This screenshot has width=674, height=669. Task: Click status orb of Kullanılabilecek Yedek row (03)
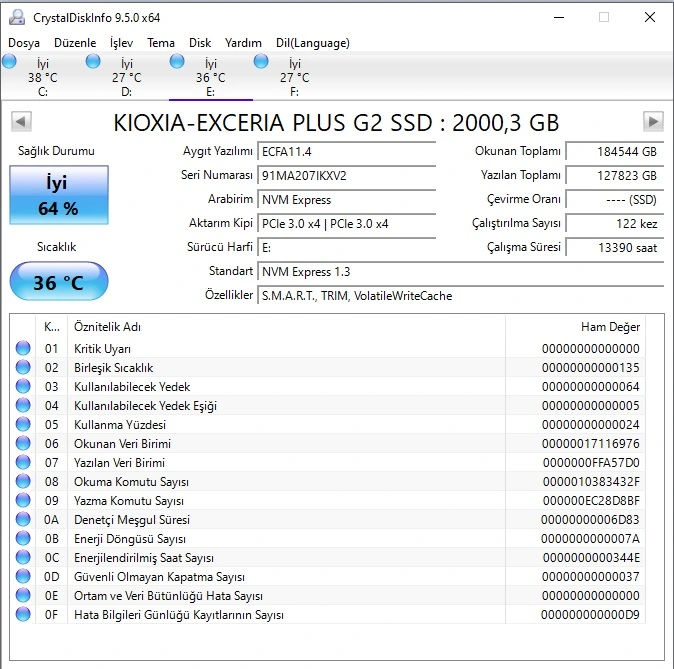click(x=23, y=386)
